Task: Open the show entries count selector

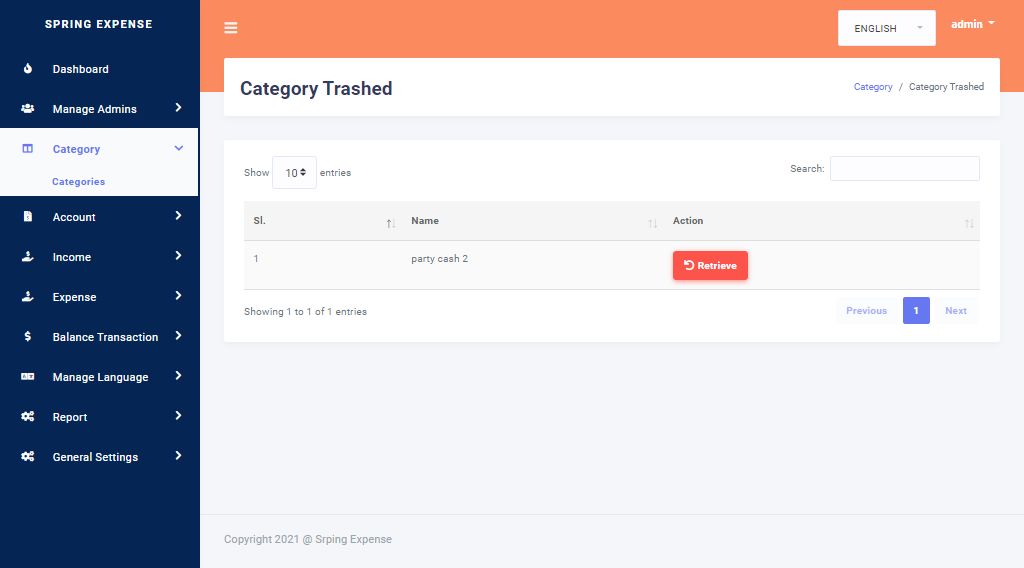Action: click(x=294, y=172)
